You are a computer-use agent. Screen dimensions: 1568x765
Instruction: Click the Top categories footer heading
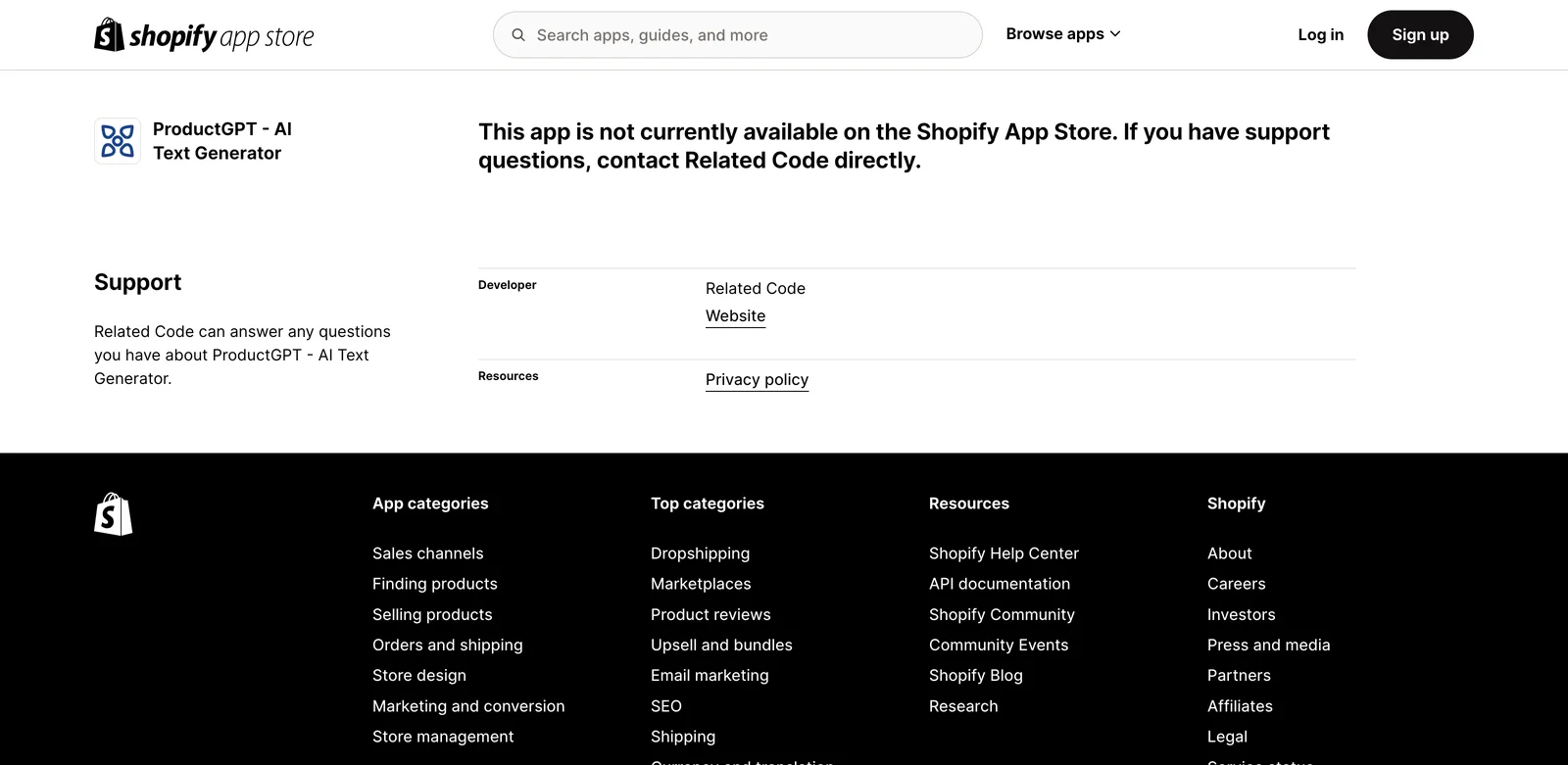(708, 503)
